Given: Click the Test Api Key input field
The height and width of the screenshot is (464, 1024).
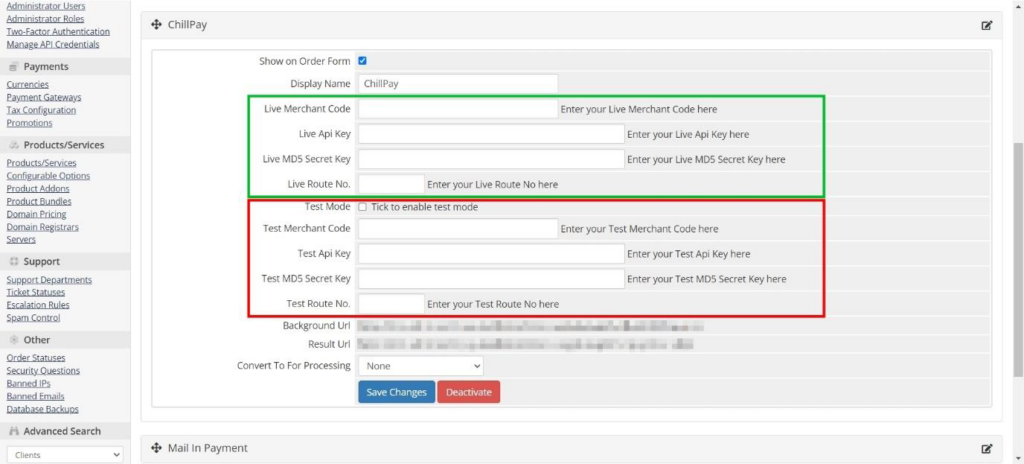Looking at the screenshot, I should [x=491, y=254].
